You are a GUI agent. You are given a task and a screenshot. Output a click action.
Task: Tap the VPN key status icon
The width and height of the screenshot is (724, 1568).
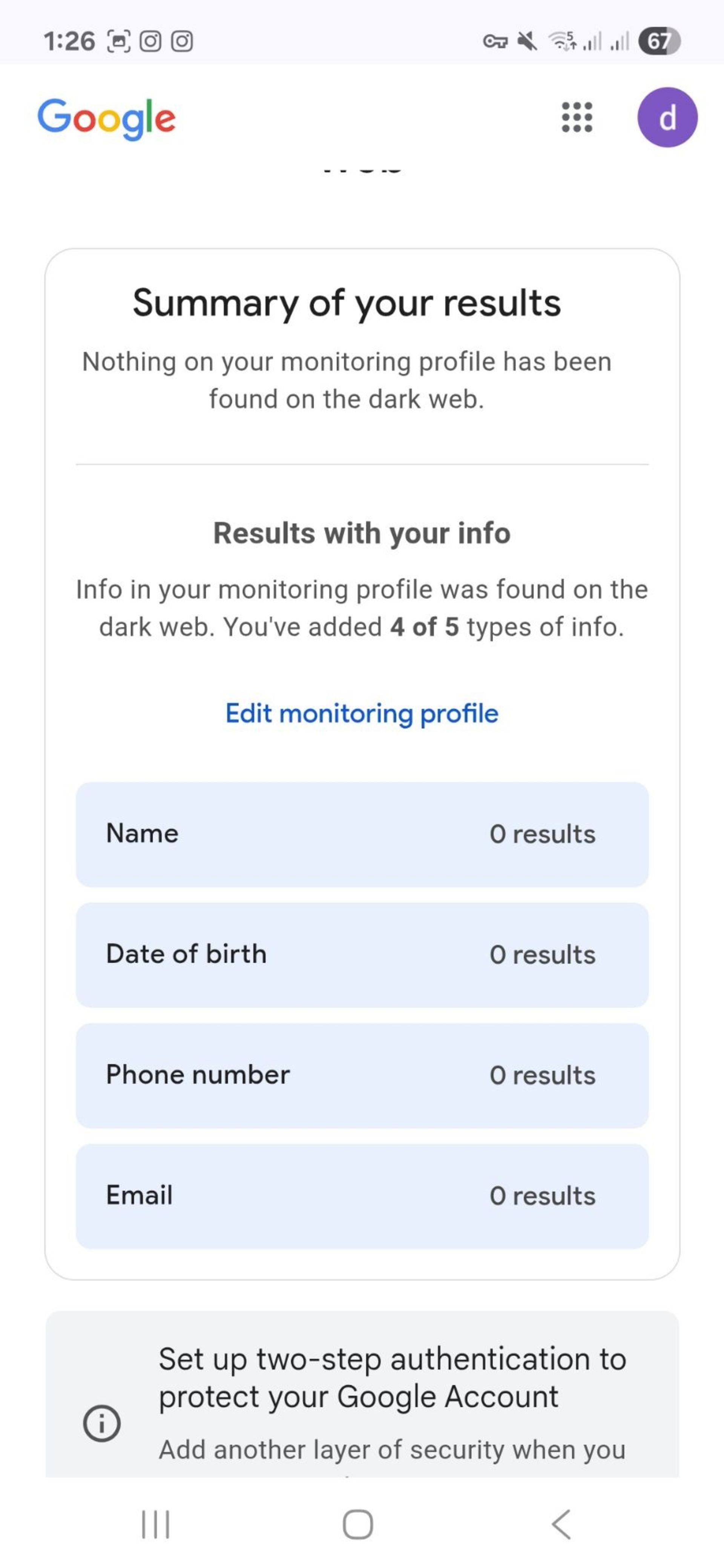[495, 41]
